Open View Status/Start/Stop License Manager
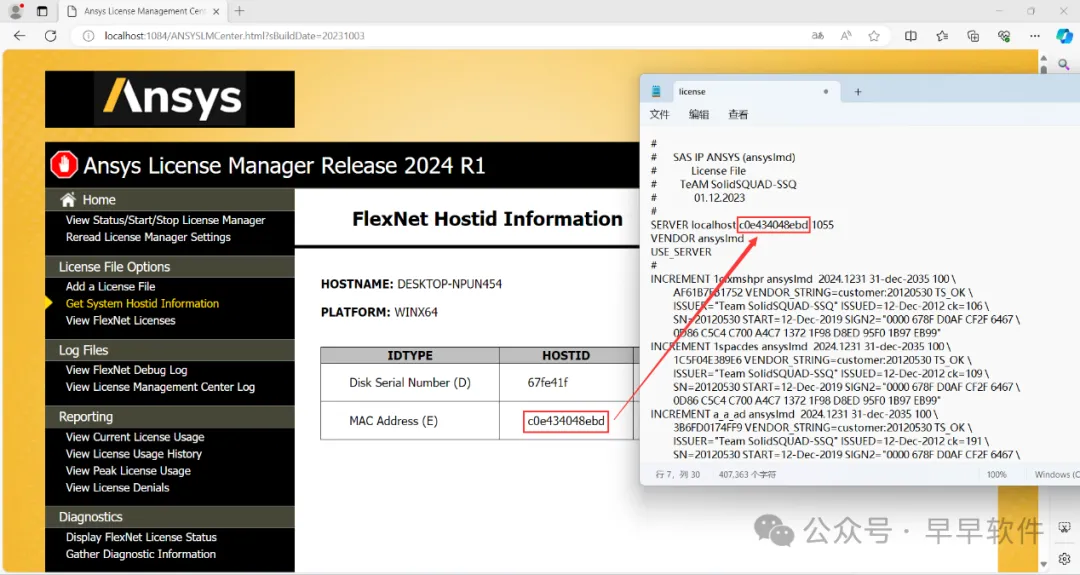 [165, 220]
